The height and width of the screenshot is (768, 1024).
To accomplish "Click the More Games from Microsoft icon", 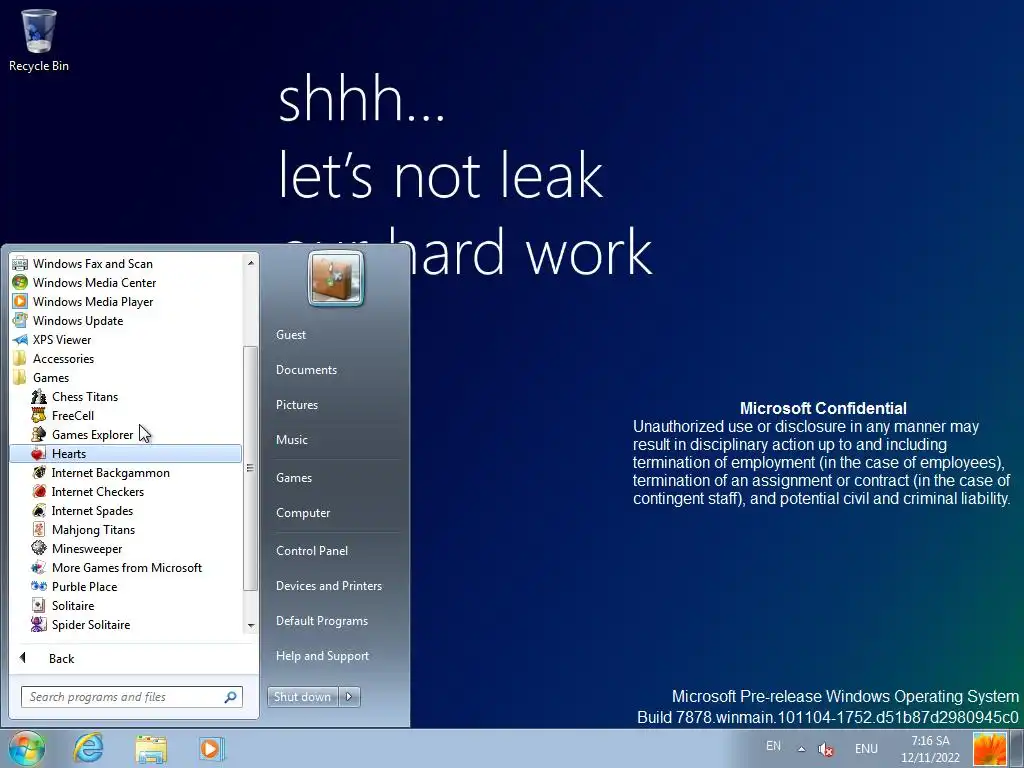I will pyautogui.click(x=39, y=567).
